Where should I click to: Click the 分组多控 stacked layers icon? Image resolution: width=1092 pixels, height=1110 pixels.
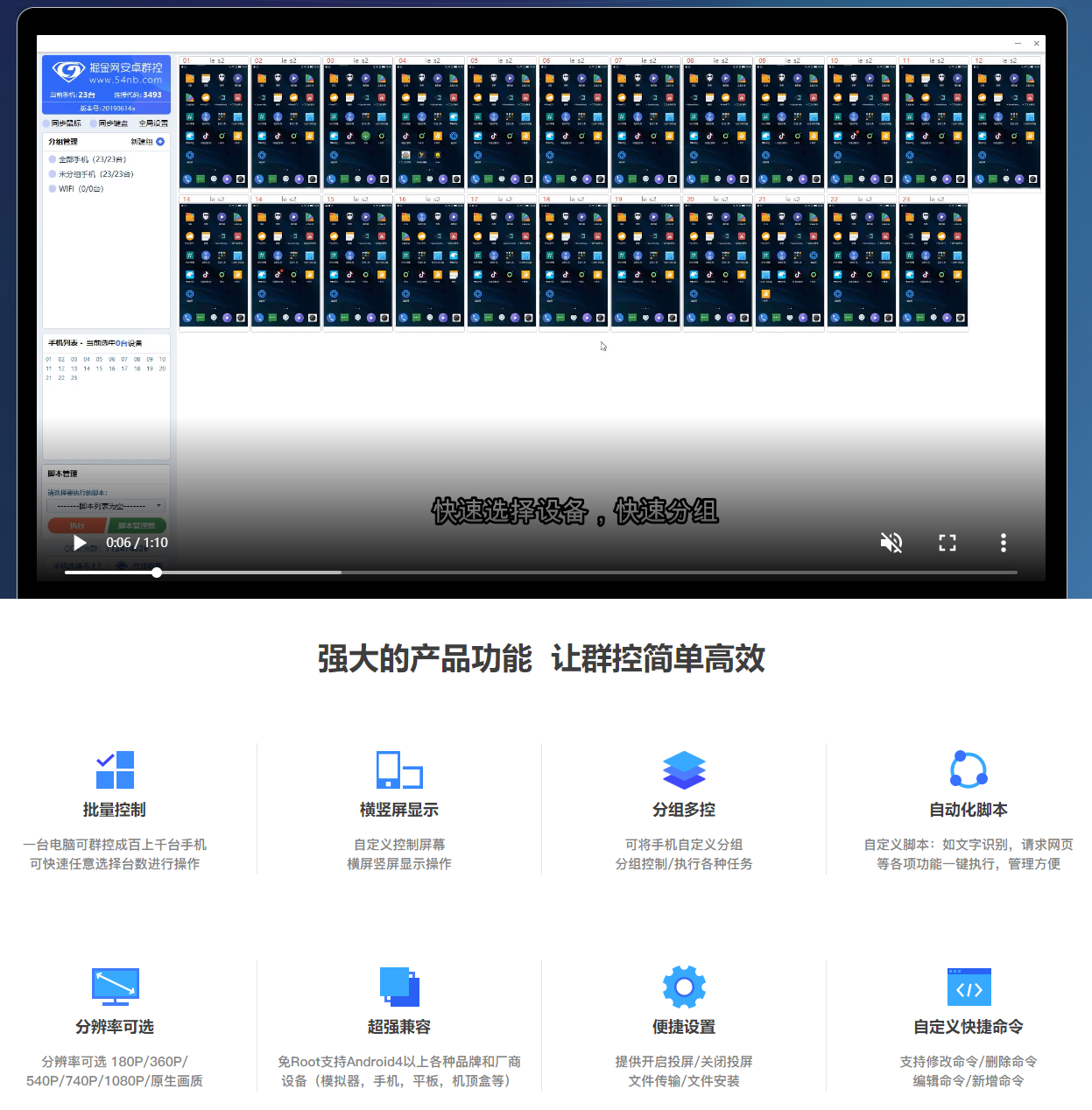coord(684,770)
